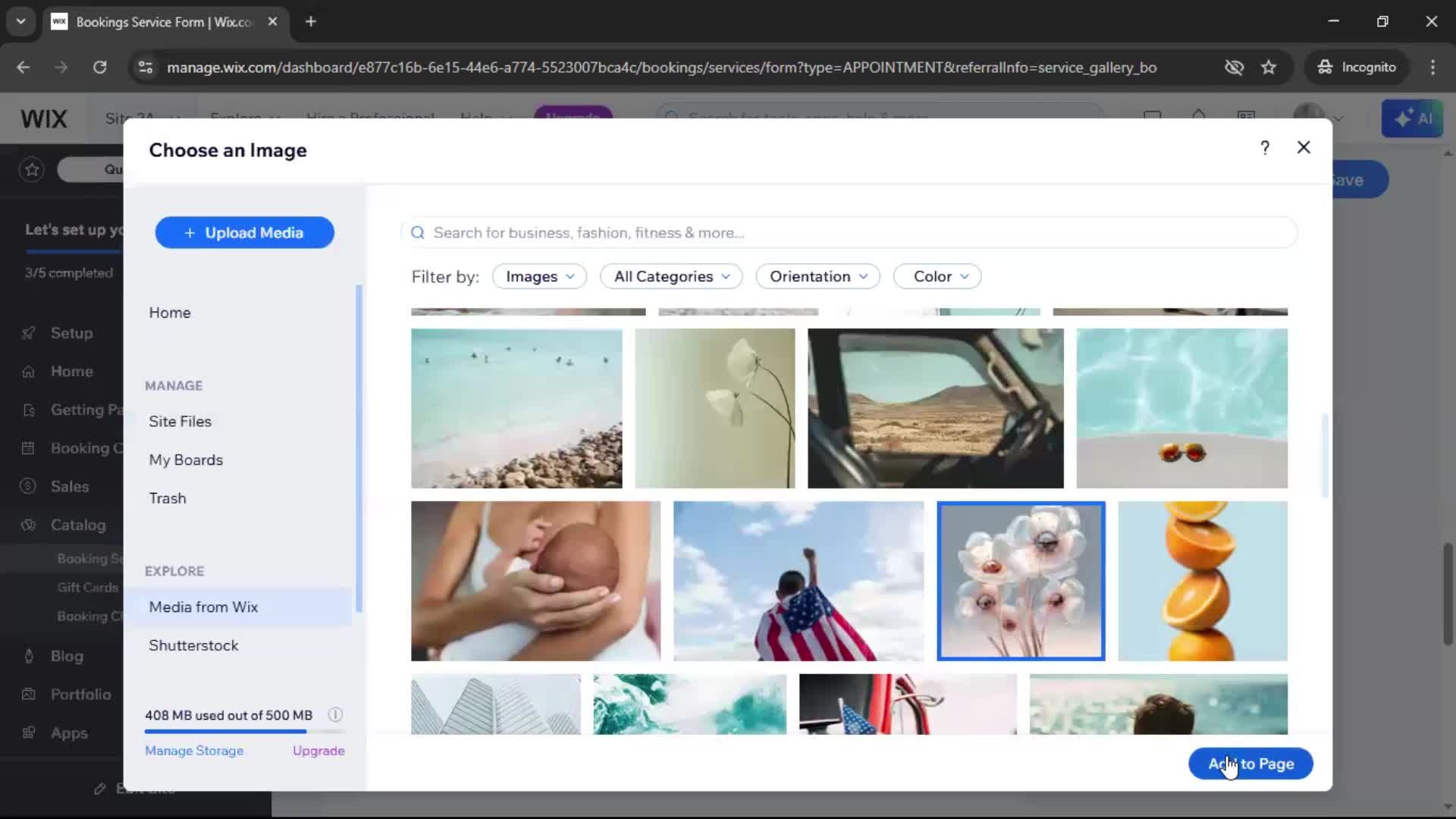The image size is (1456, 819).
Task: Open the Images filter dropdown
Action: click(539, 277)
